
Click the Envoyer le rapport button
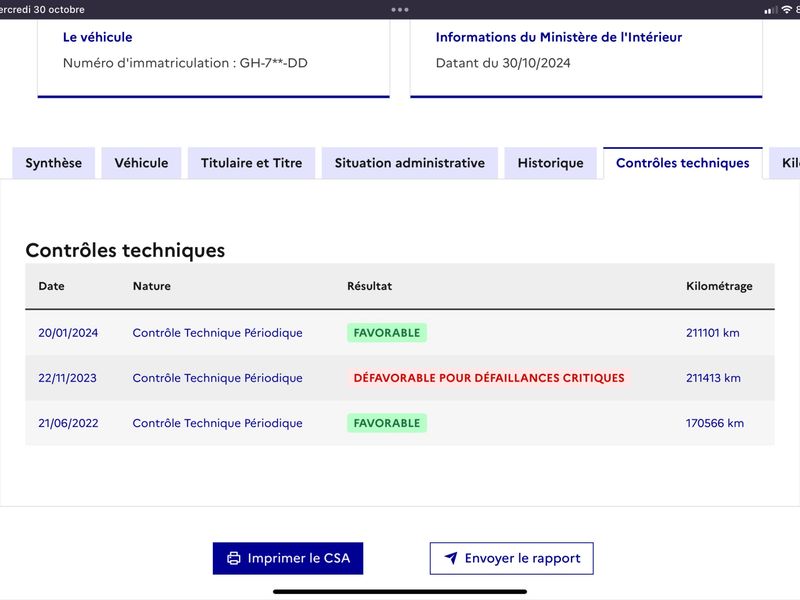511,558
